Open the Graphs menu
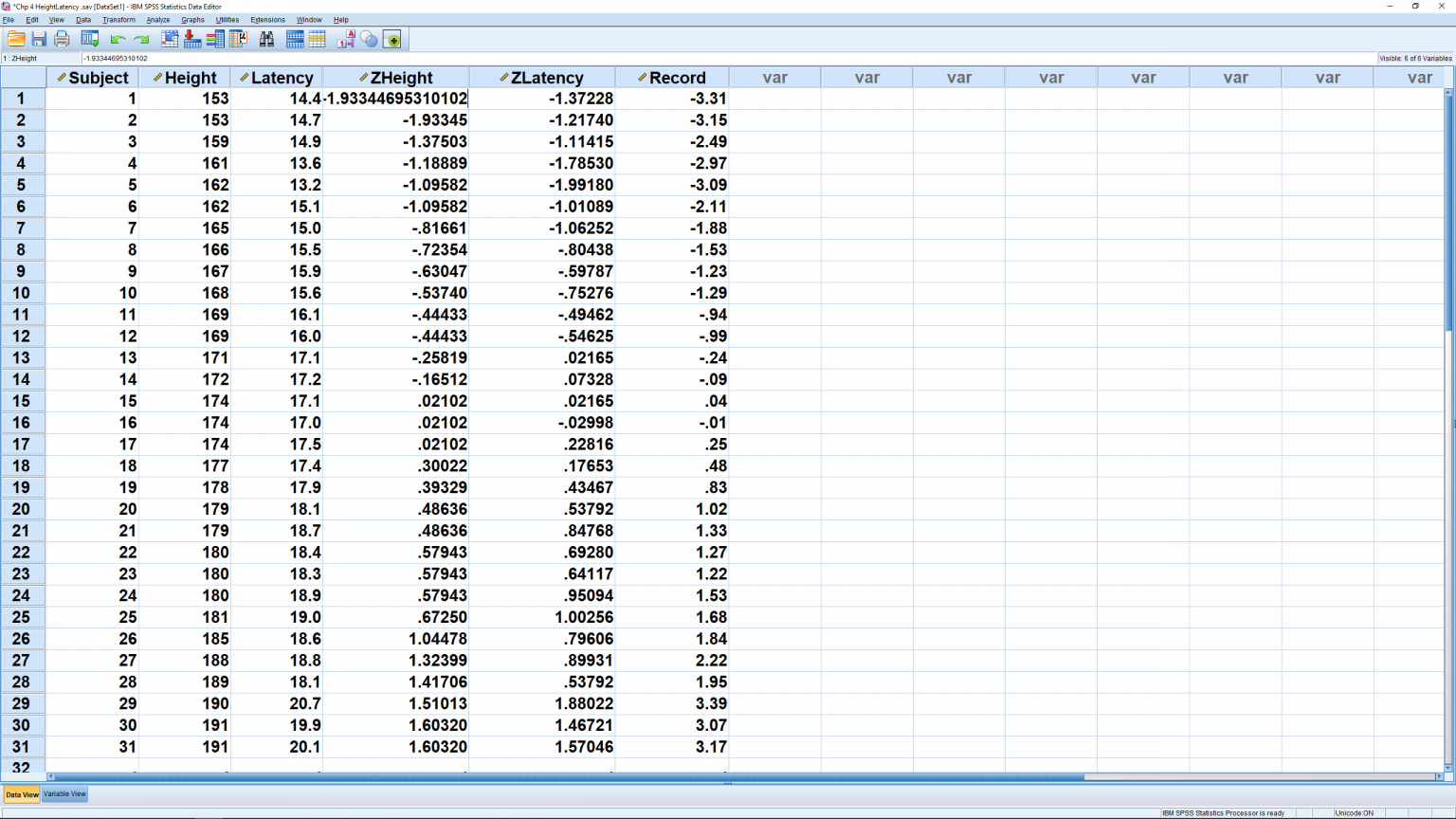Screen dimensions: 1456x819 coord(192,20)
